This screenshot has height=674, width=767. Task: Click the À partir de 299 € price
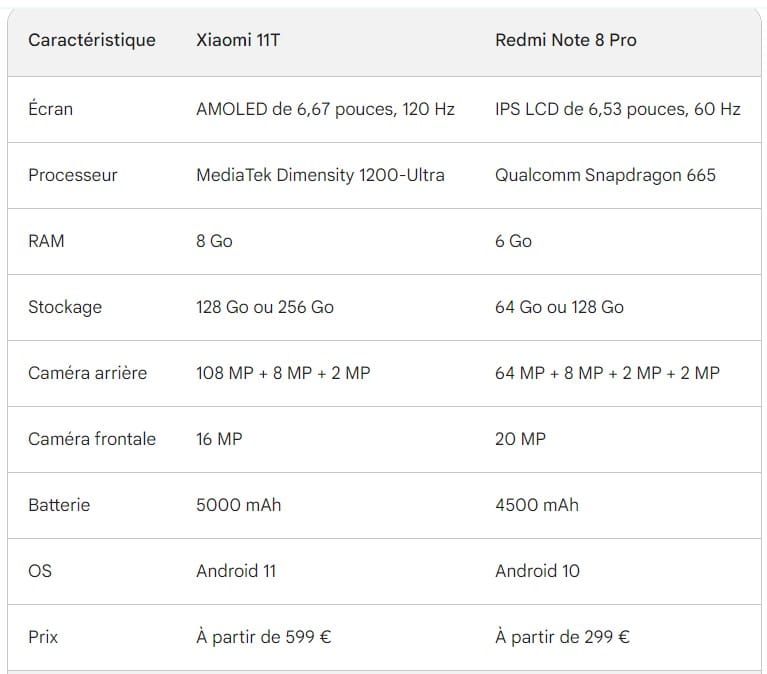(x=562, y=637)
